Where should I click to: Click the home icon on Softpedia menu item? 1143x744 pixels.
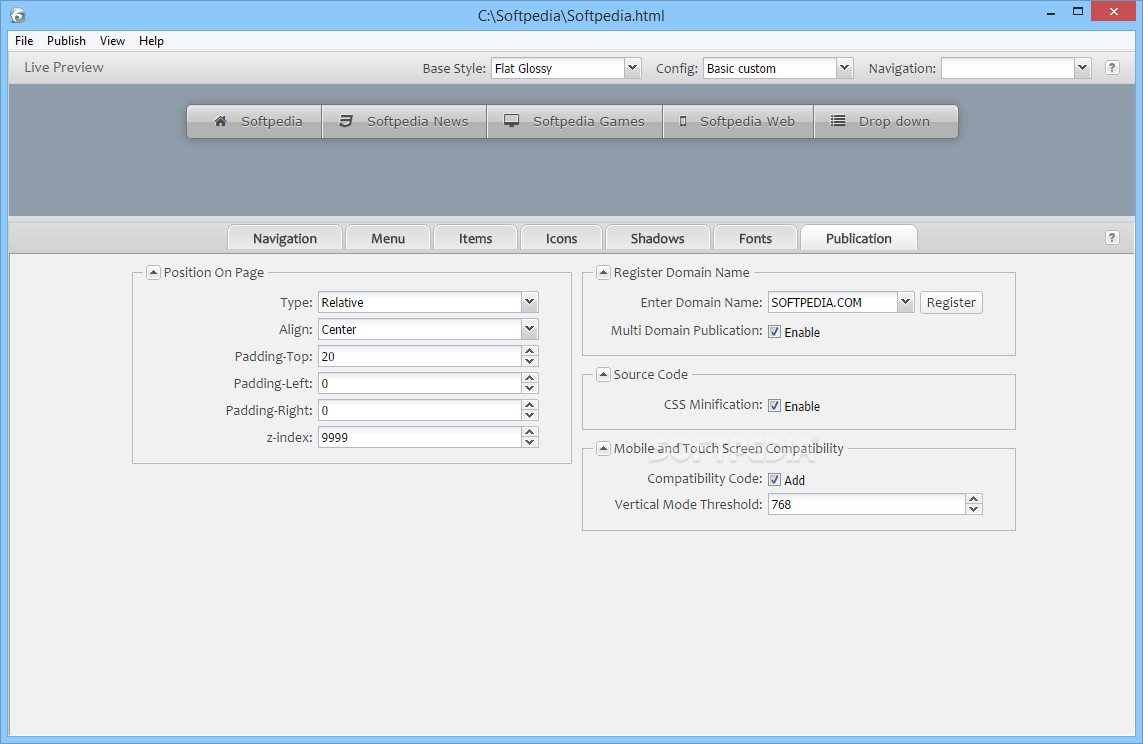[220, 121]
